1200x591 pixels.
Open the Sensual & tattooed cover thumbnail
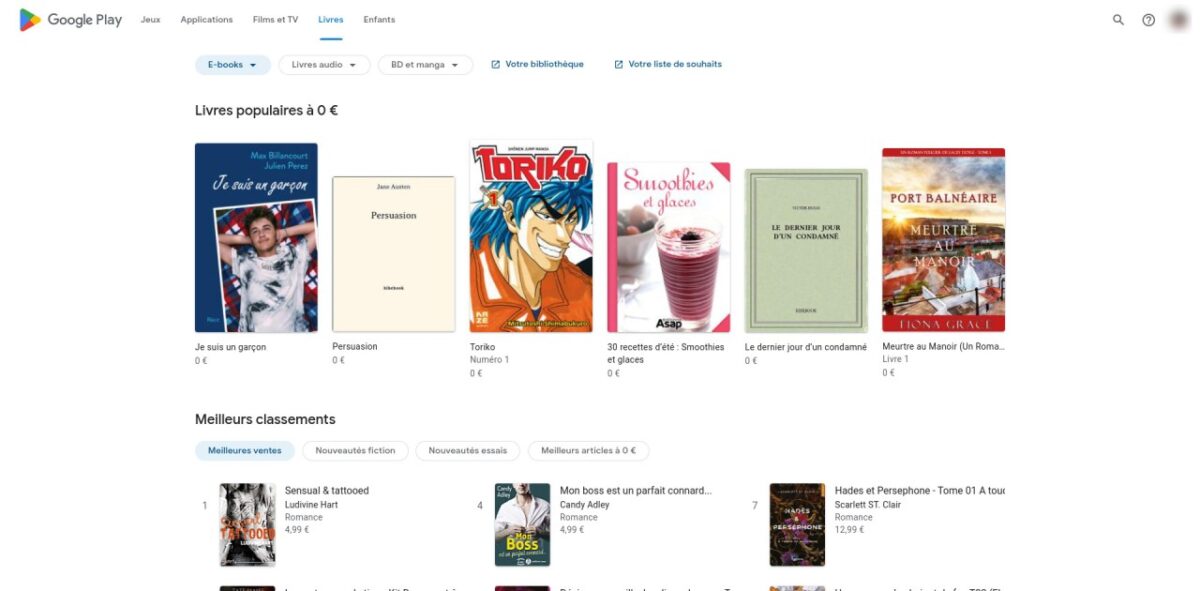click(x=247, y=525)
